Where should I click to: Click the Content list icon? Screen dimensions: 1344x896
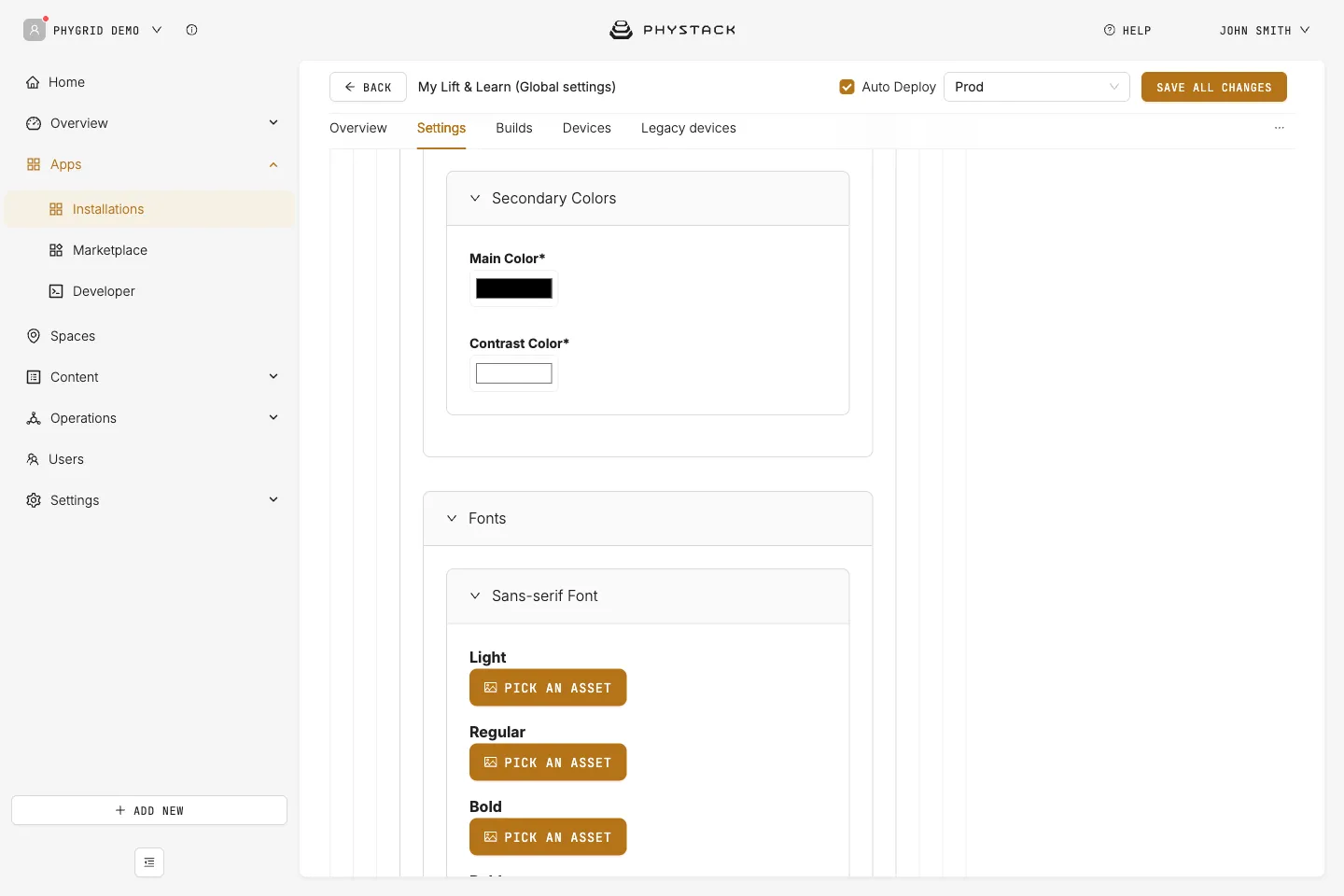pyautogui.click(x=34, y=377)
